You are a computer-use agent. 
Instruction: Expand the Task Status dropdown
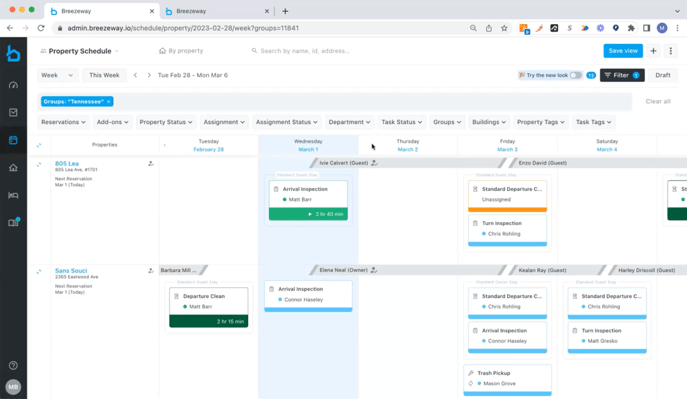(x=402, y=122)
